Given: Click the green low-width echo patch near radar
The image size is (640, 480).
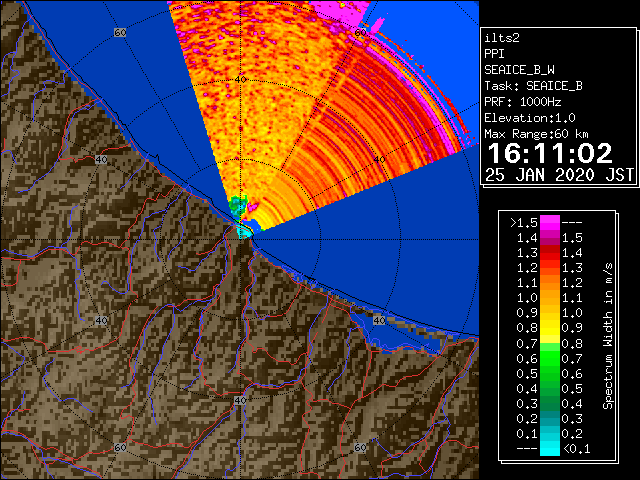Looking at the screenshot, I should click(x=238, y=205).
